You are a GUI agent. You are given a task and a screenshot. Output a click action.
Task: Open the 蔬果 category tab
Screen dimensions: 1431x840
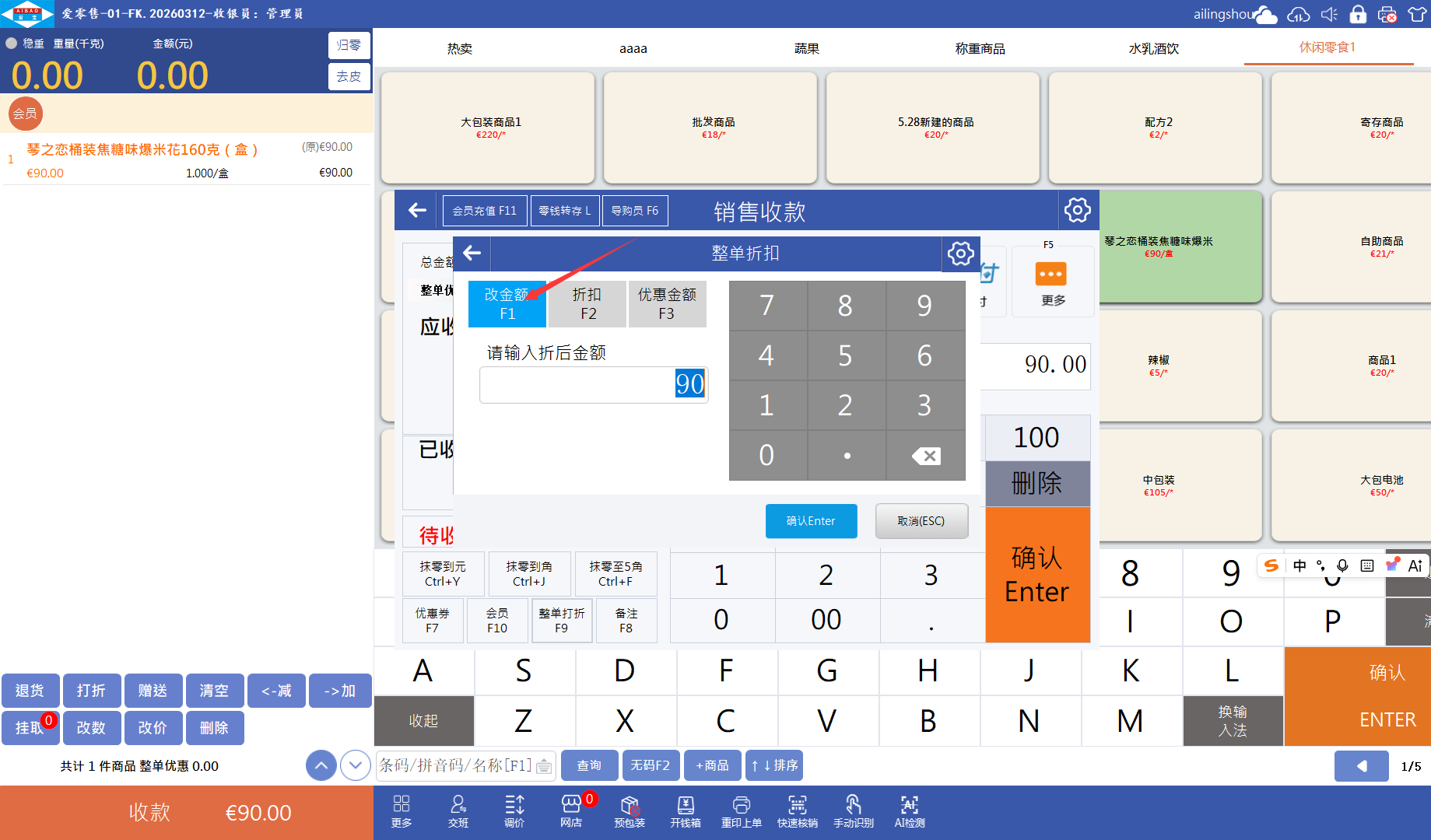(x=806, y=48)
